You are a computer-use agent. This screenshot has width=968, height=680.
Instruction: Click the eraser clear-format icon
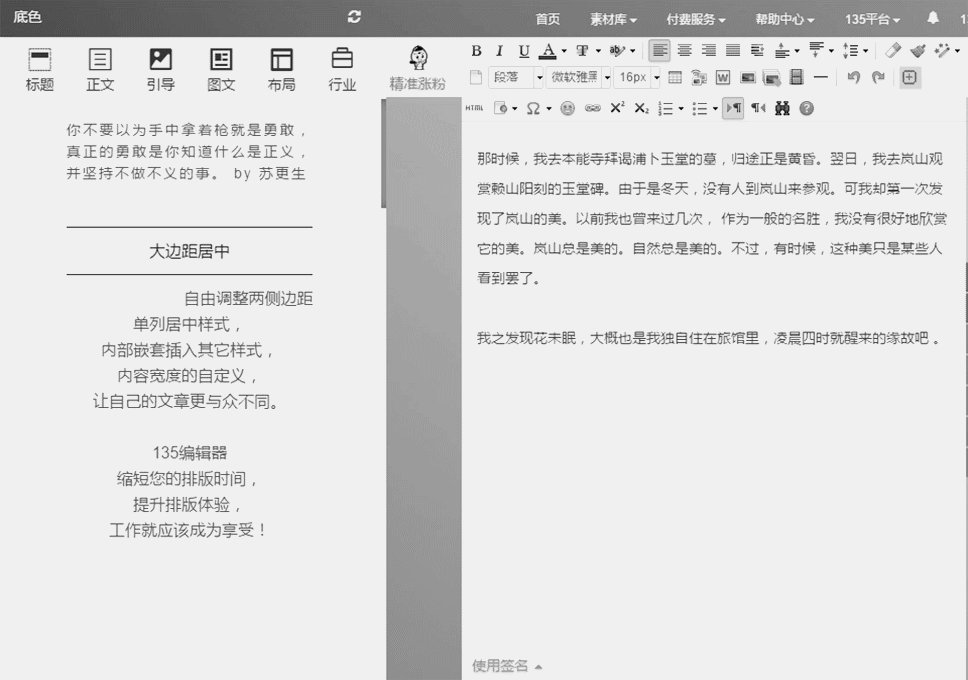(893, 51)
